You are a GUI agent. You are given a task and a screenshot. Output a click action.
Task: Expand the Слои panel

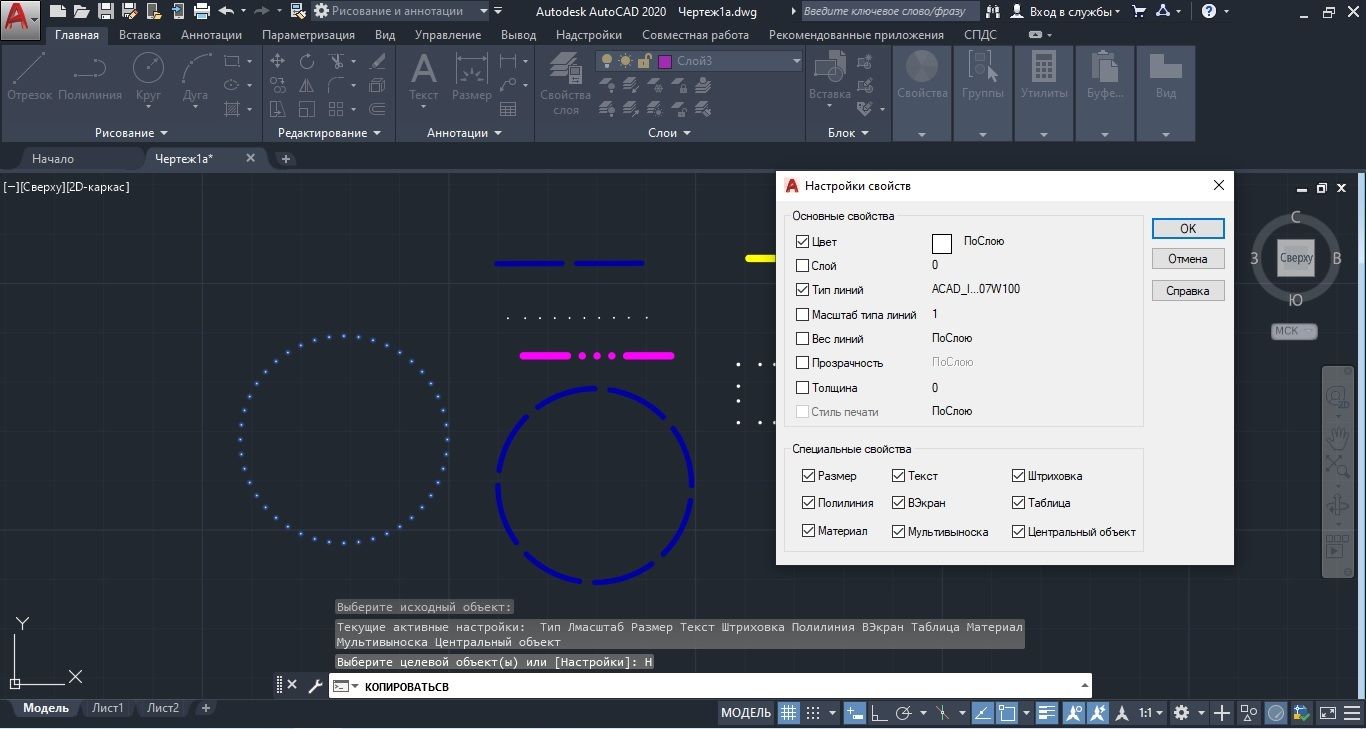point(669,132)
